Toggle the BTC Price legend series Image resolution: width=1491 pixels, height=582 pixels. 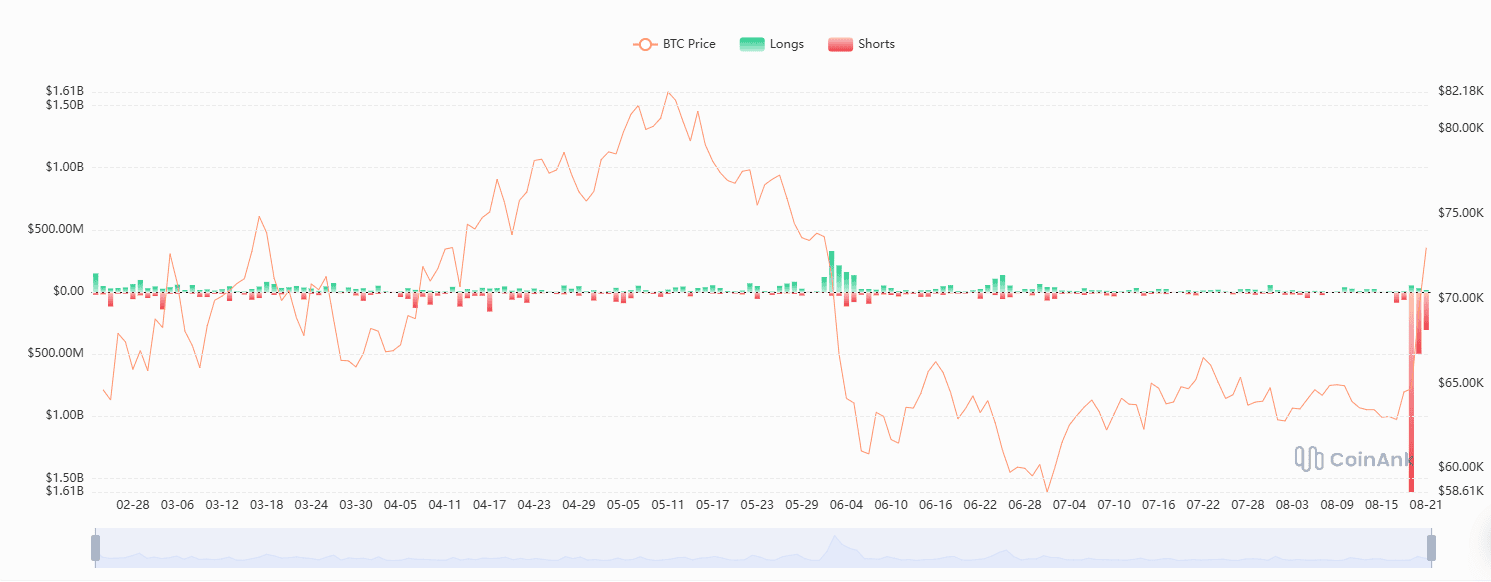(x=675, y=44)
